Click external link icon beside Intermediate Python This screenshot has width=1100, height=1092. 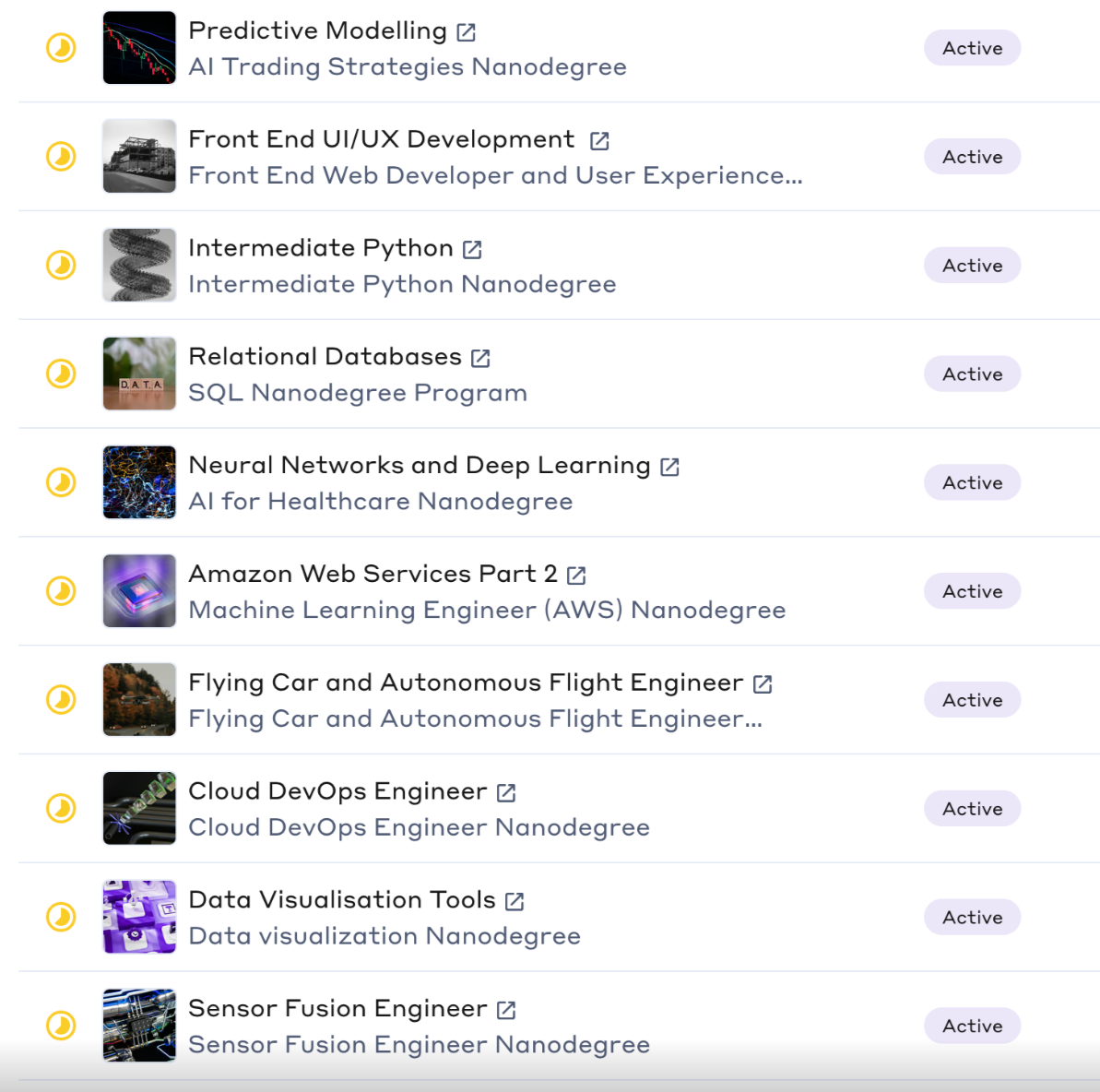[472, 250]
